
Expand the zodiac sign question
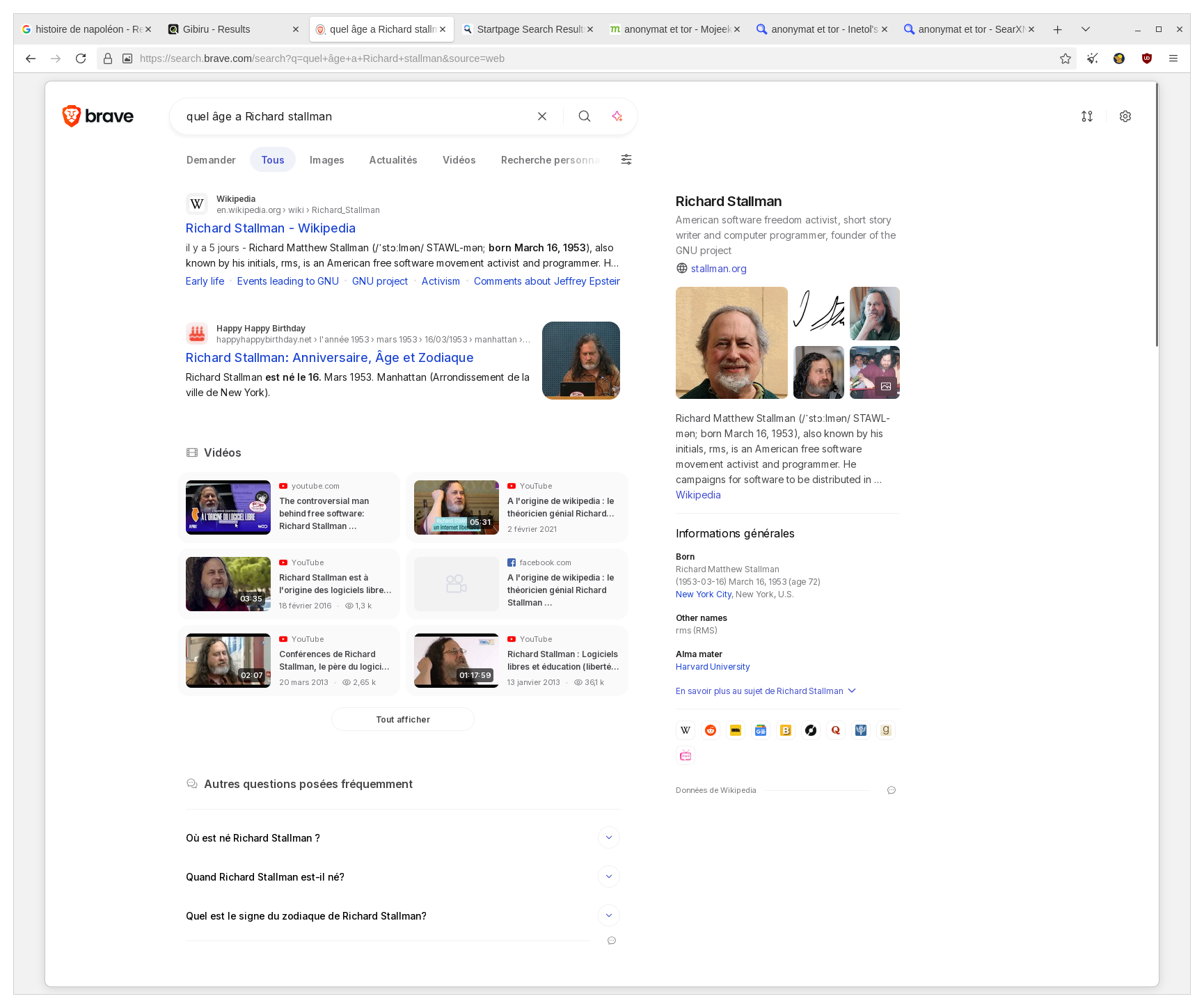point(608,915)
